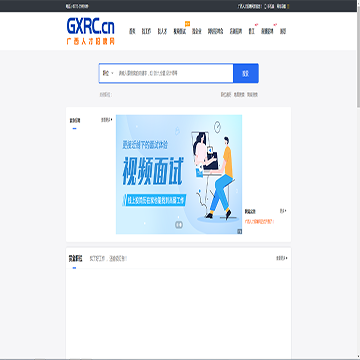This screenshot has height=360, width=360.
Task: Open the 视频面试 video interview banner
Action: (x=179, y=174)
